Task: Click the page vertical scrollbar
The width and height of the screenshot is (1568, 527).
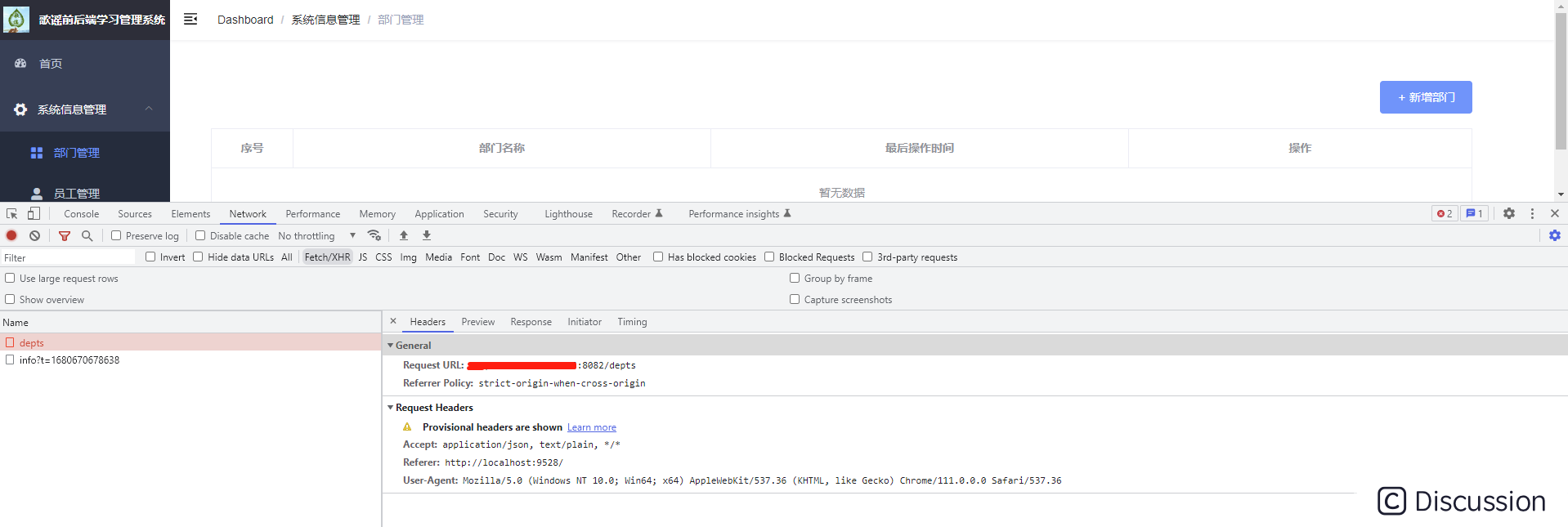Action: click(x=1561, y=82)
